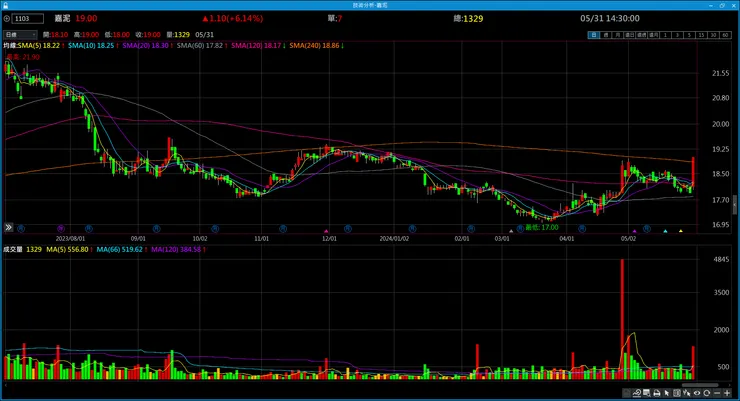Click the horizontal scrollbar thumb above bottom toolbar
740x401 pixels.
(700, 385)
